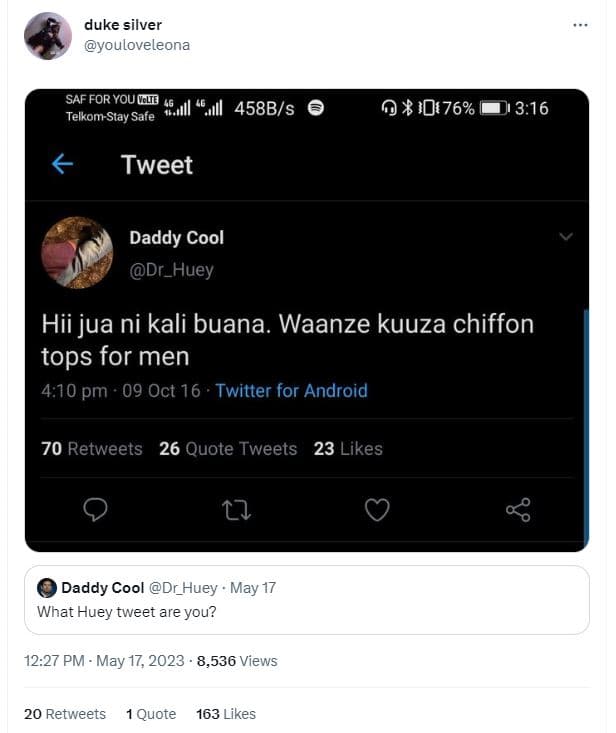Click the retweet arrows icon in screenshot
Image resolution: width=616 pixels, height=733 pixels.
(x=236, y=510)
